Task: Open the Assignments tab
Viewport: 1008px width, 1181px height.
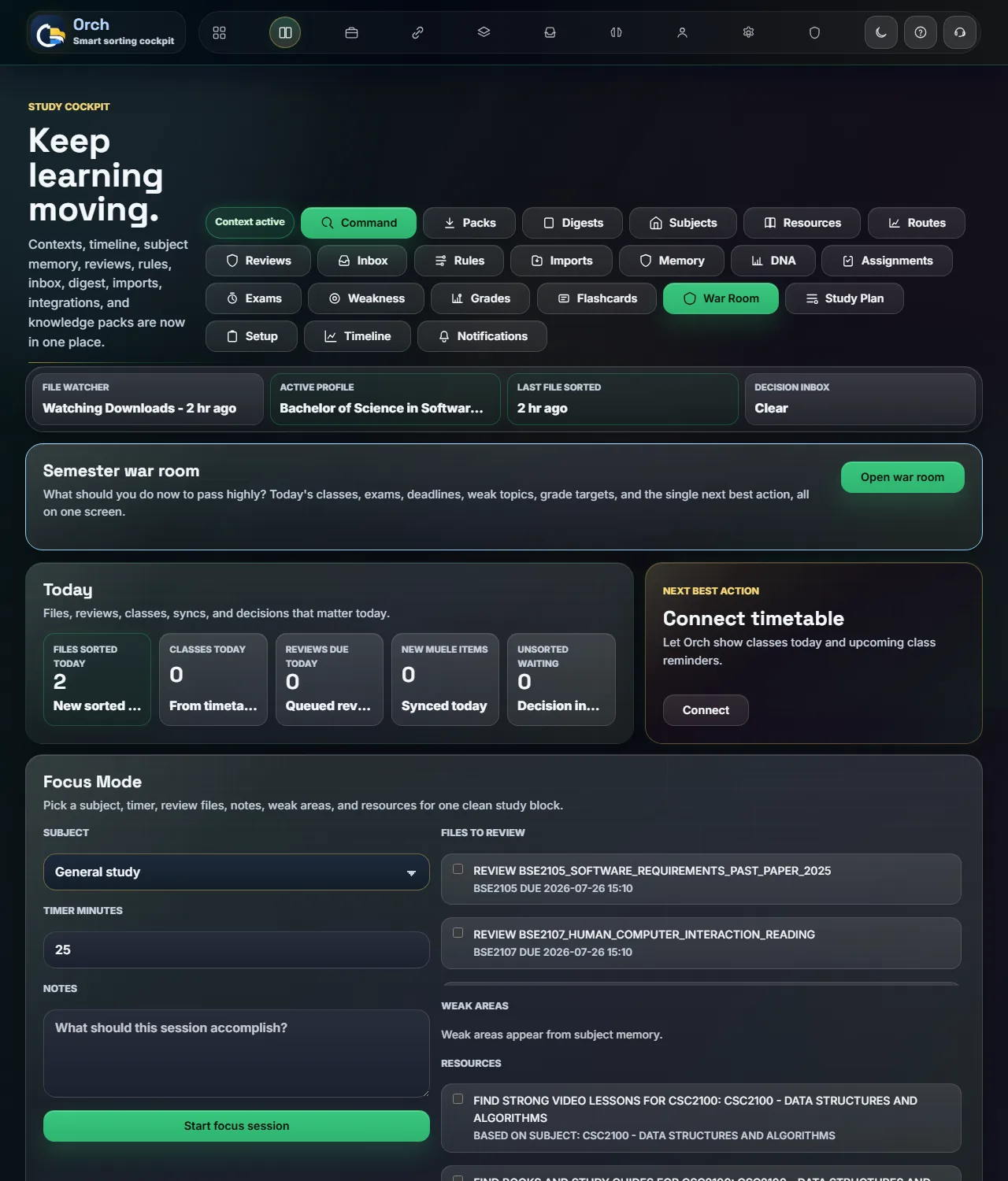Action: click(887, 261)
